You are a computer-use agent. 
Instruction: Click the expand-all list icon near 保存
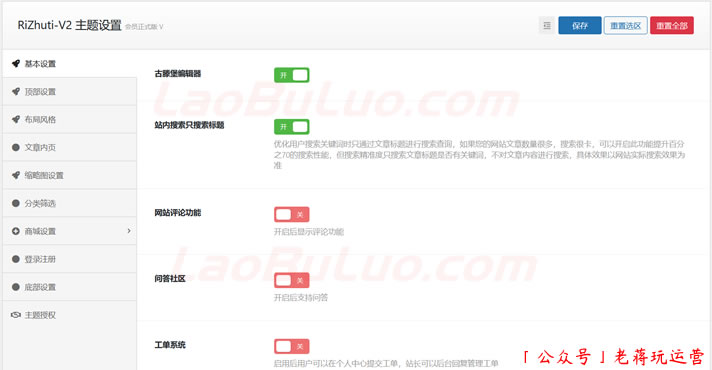[547, 25]
